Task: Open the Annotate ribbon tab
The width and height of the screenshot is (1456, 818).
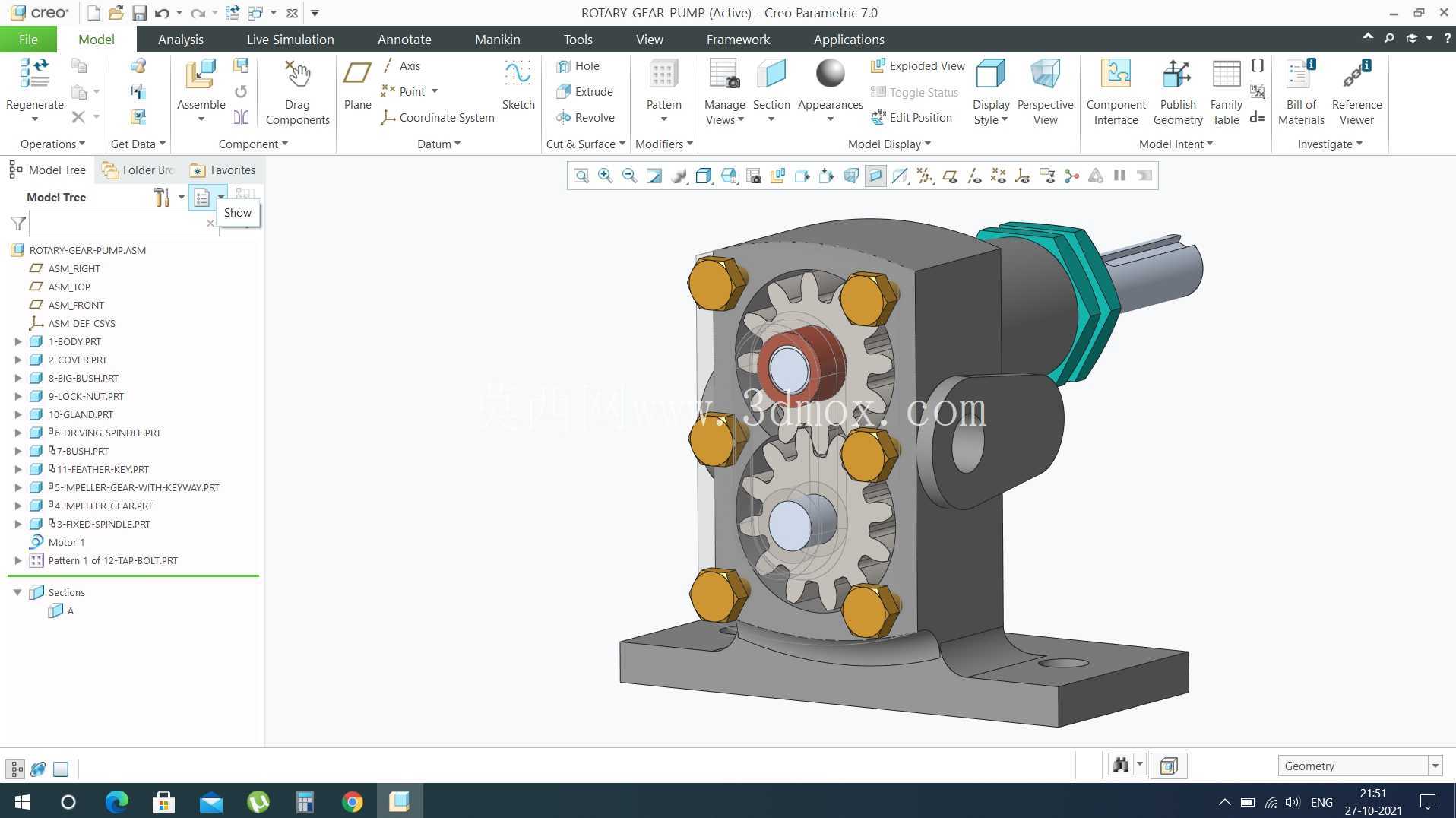Action: pyautogui.click(x=404, y=40)
